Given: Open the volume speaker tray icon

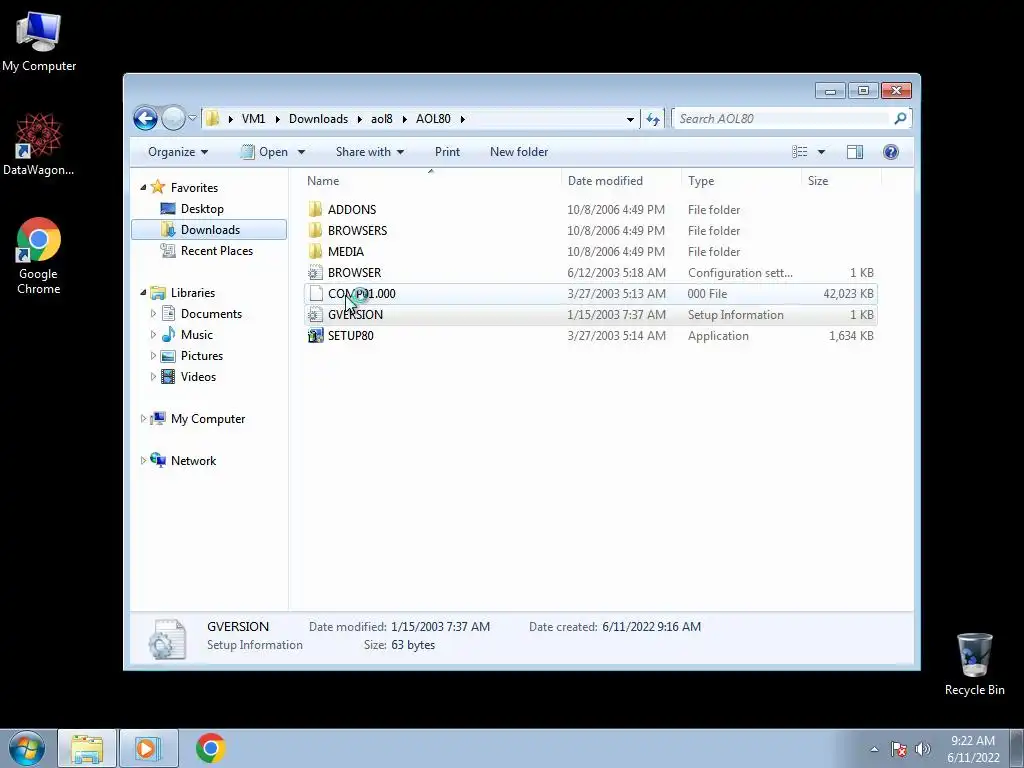Looking at the screenshot, I should (923, 749).
